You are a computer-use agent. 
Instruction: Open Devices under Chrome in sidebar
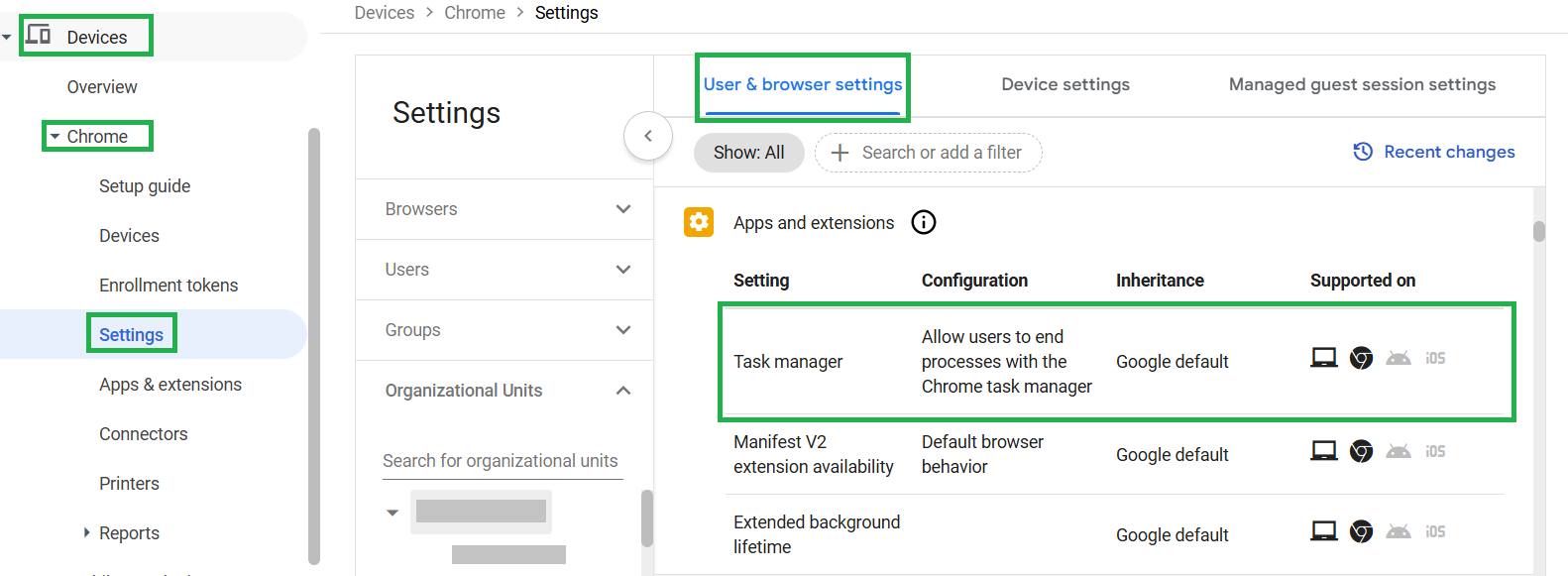129,236
